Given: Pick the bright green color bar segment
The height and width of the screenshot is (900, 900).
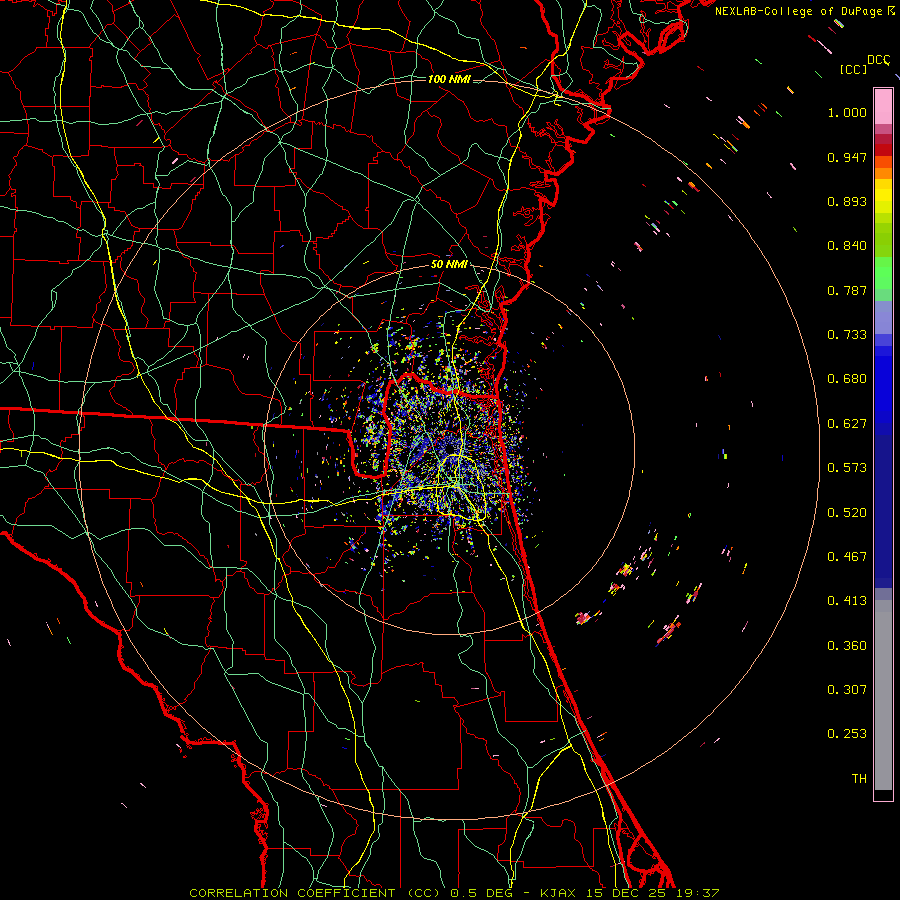Looking at the screenshot, I should [x=883, y=273].
